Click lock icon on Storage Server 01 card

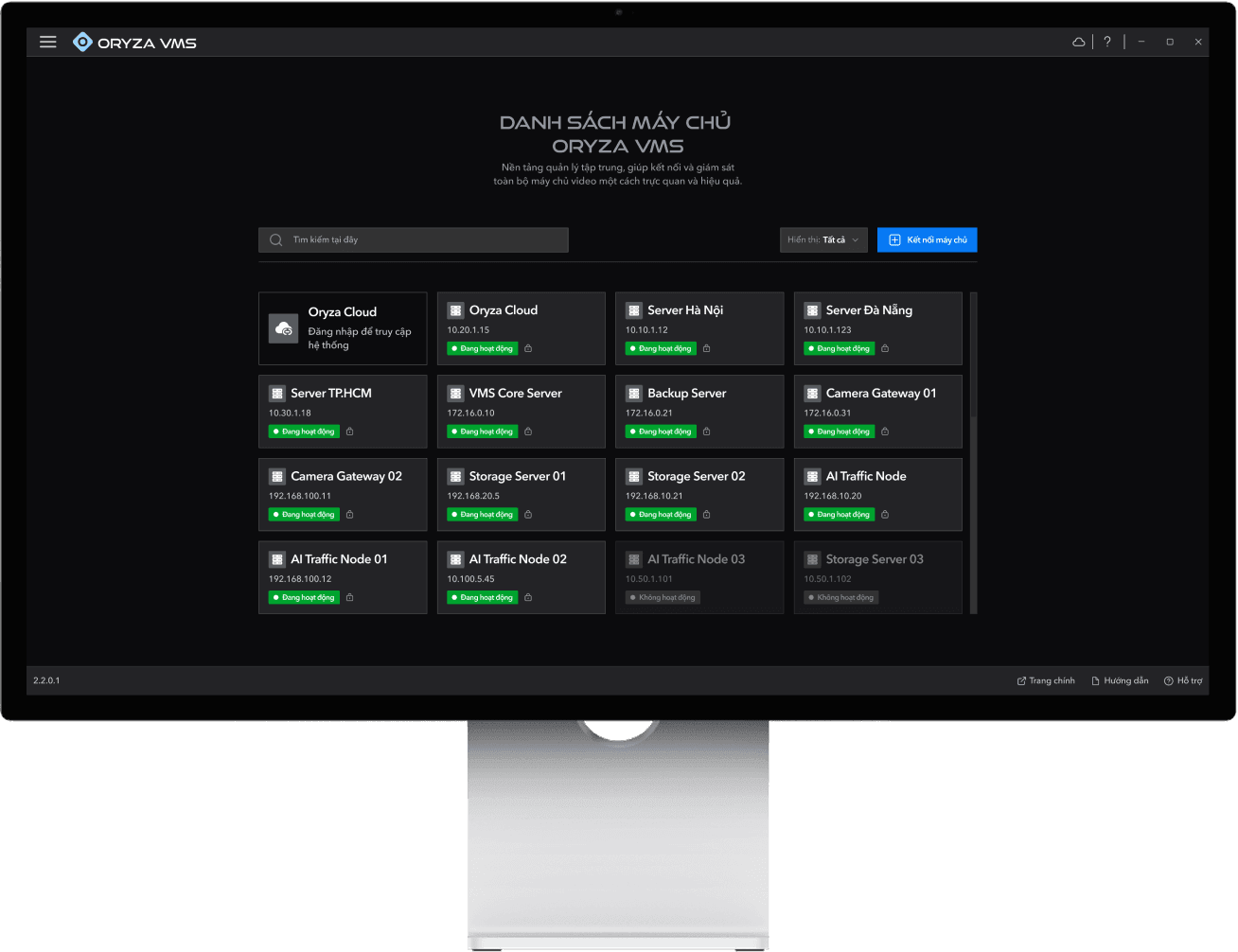(528, 515)
